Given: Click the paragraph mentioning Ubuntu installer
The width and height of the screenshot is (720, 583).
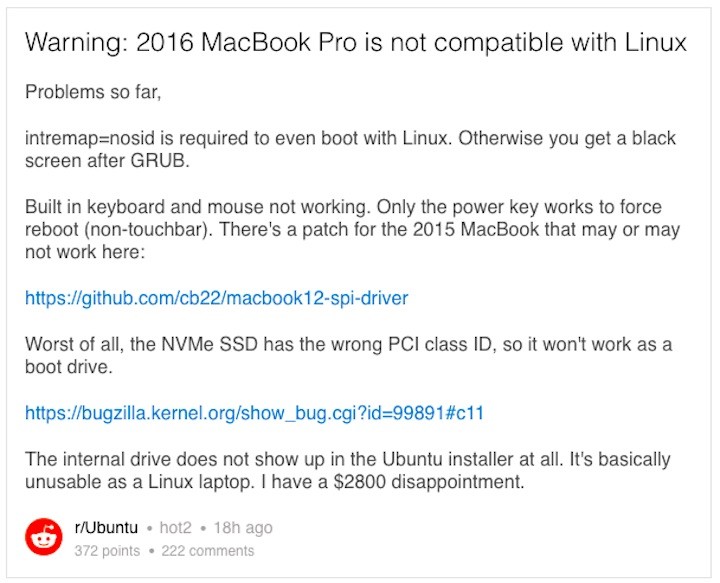Looking at the screenshot, I should [348, 471].
